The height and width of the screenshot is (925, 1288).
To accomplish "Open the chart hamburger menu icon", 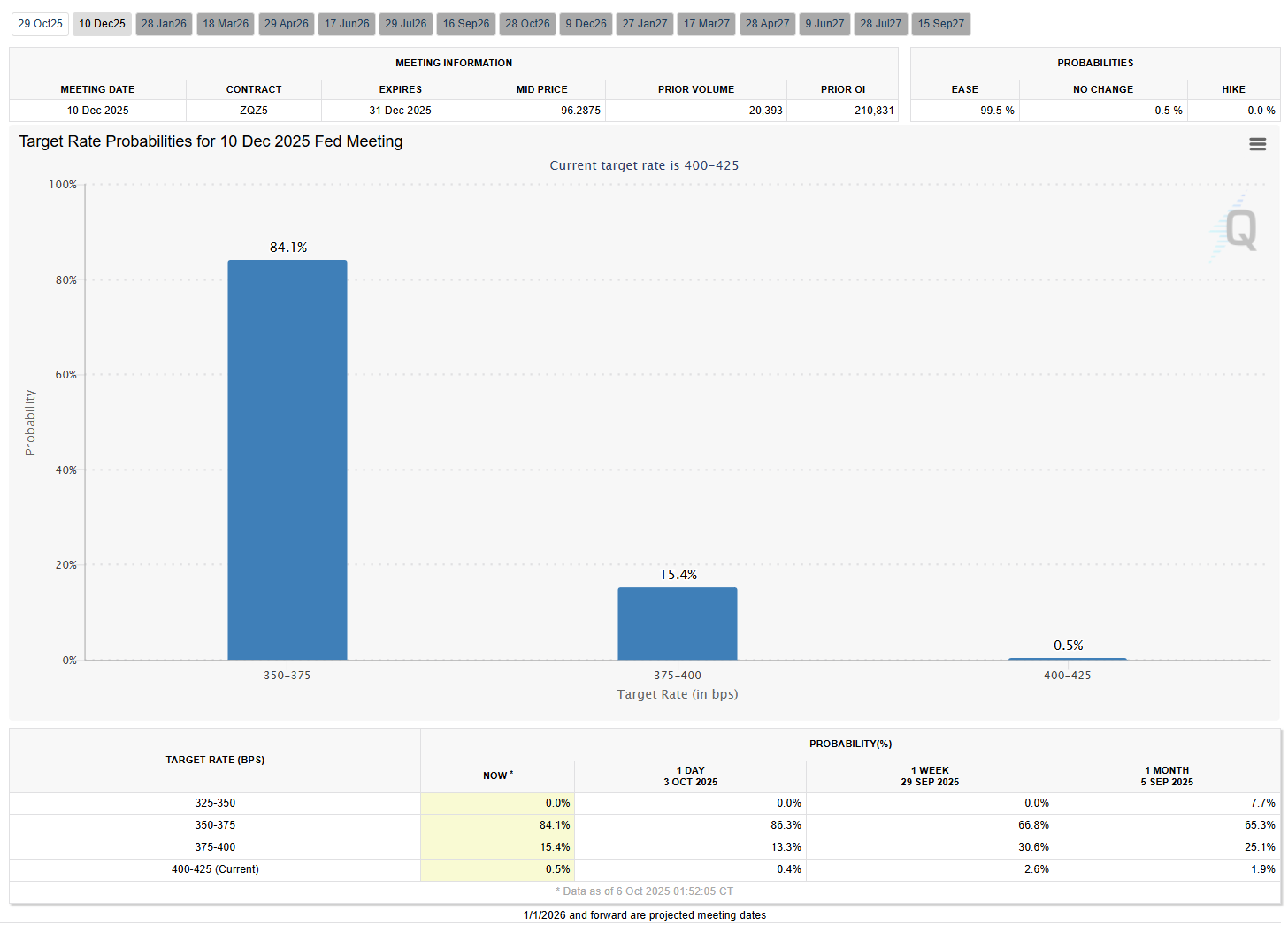I will [1257, 144].
